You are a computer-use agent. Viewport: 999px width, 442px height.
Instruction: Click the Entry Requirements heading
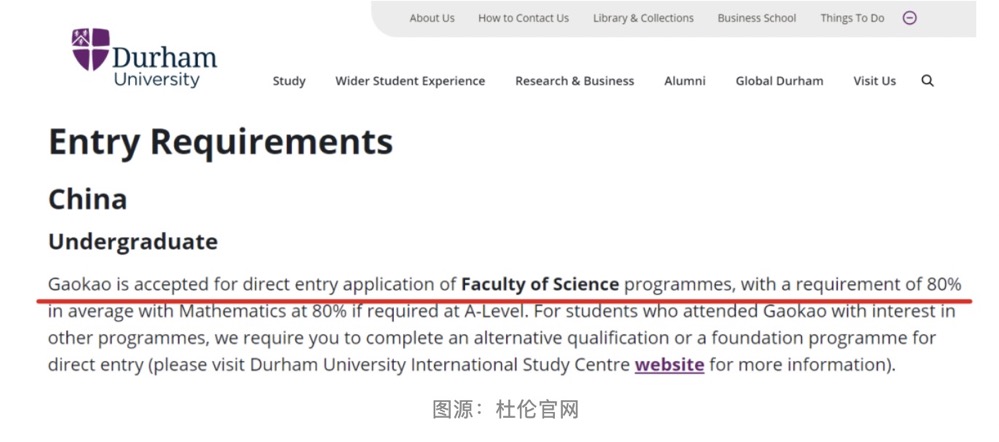221,142
